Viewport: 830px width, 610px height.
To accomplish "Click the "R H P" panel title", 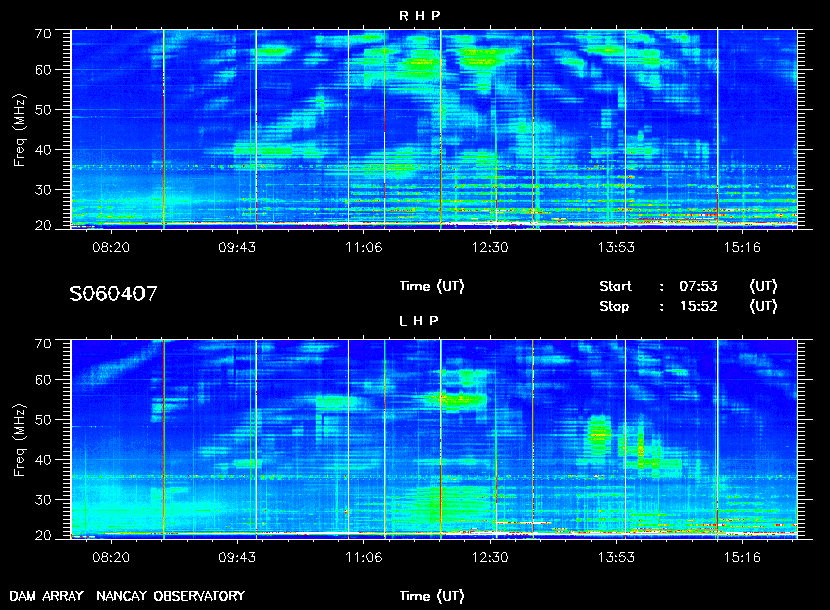I will [x=419, y=16].
